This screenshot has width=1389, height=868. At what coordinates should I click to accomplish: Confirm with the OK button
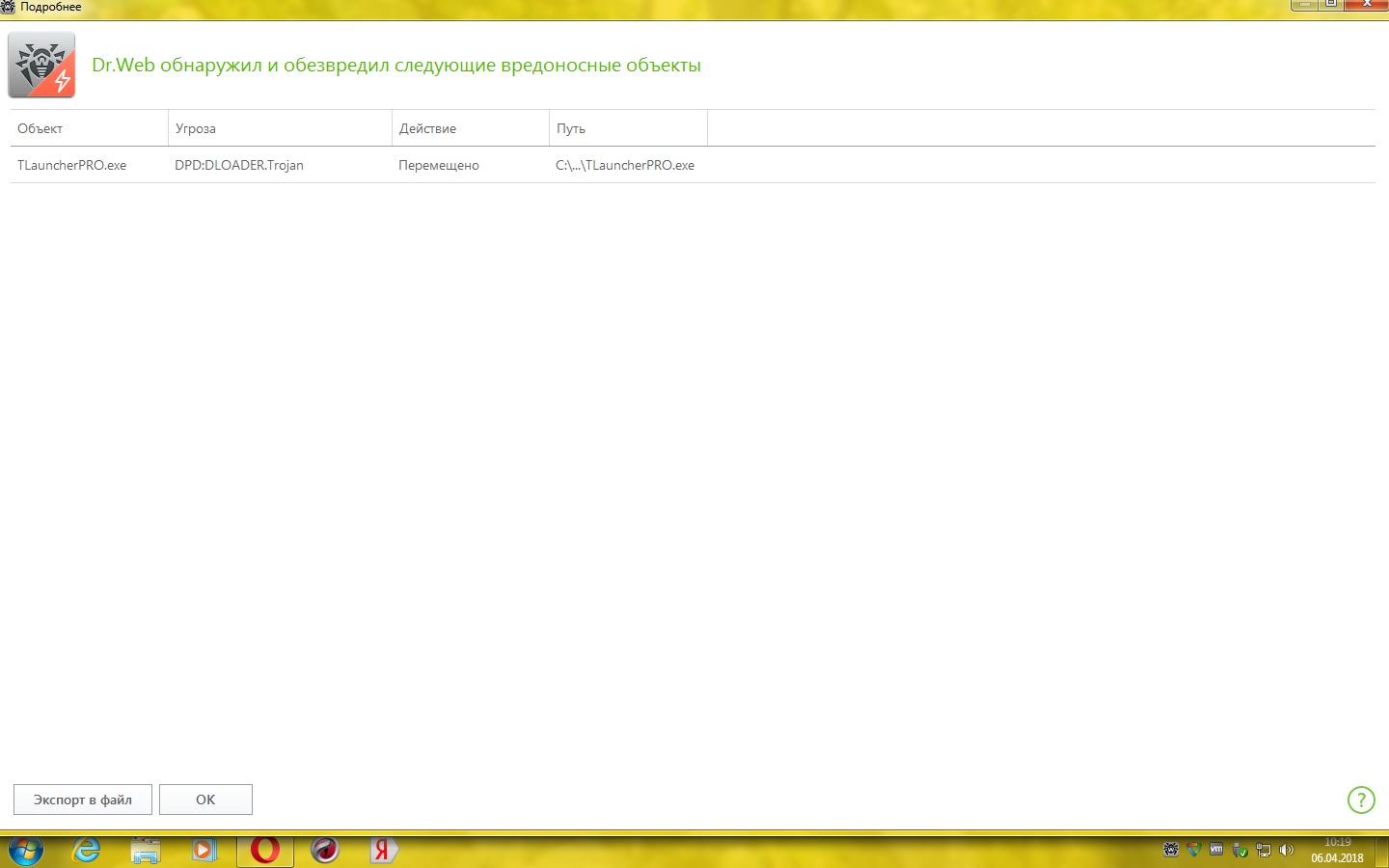pyautogui.click(x=205, y=800)
